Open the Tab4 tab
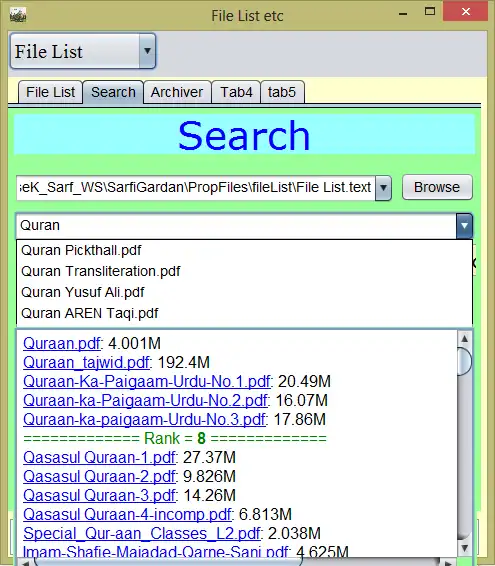 pos(236,92)
